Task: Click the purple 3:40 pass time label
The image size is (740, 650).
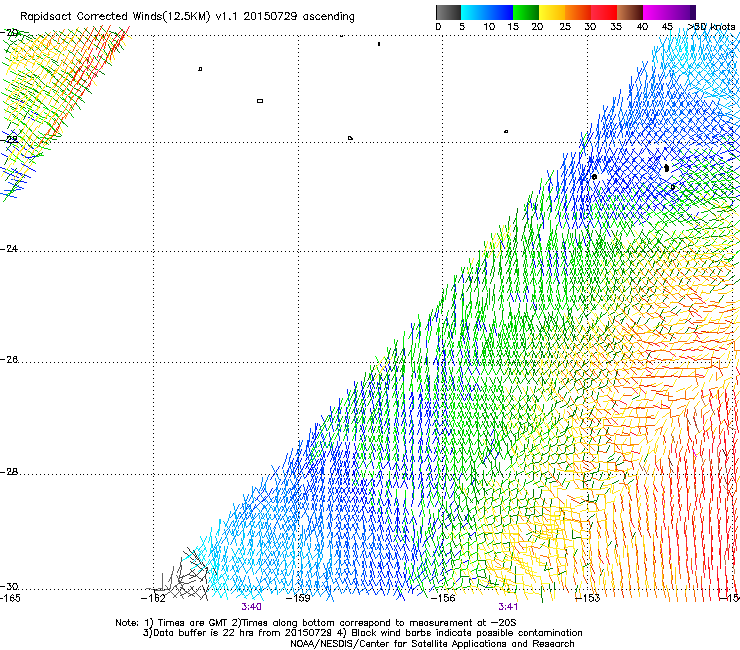Action: [252, 607]
